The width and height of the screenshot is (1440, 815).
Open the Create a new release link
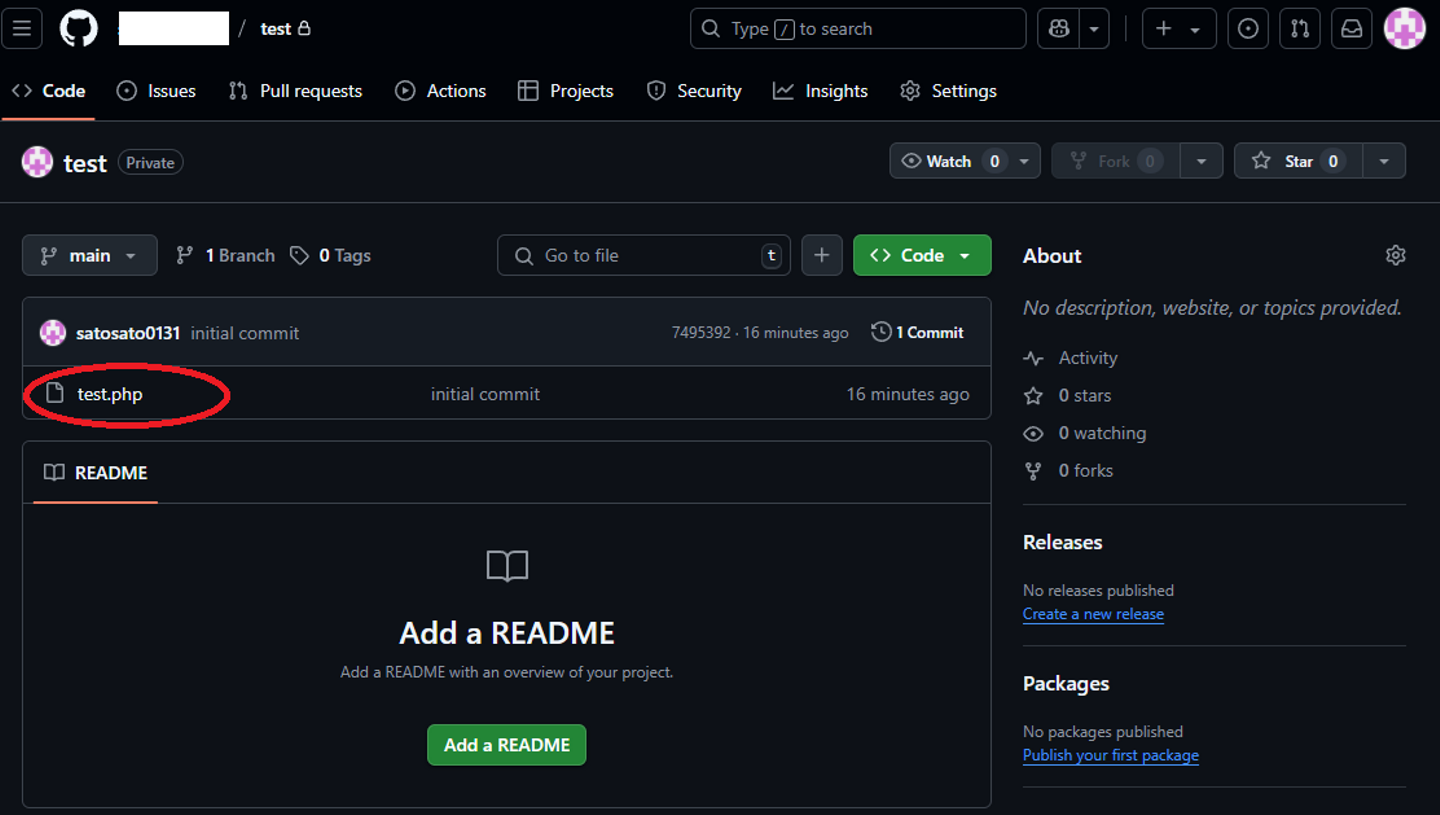(1093, 614)
